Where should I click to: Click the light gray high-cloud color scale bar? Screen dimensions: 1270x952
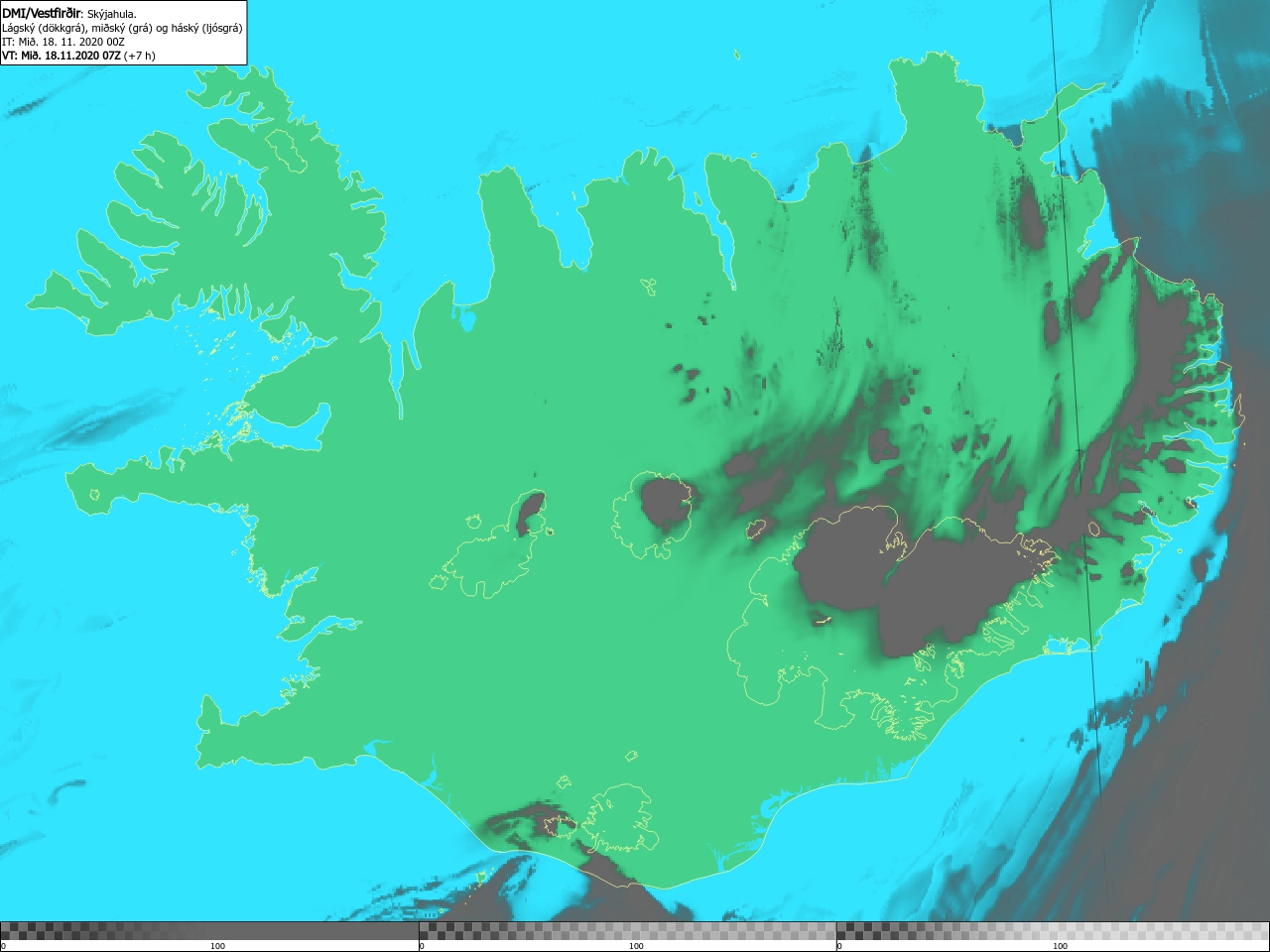1053,931
